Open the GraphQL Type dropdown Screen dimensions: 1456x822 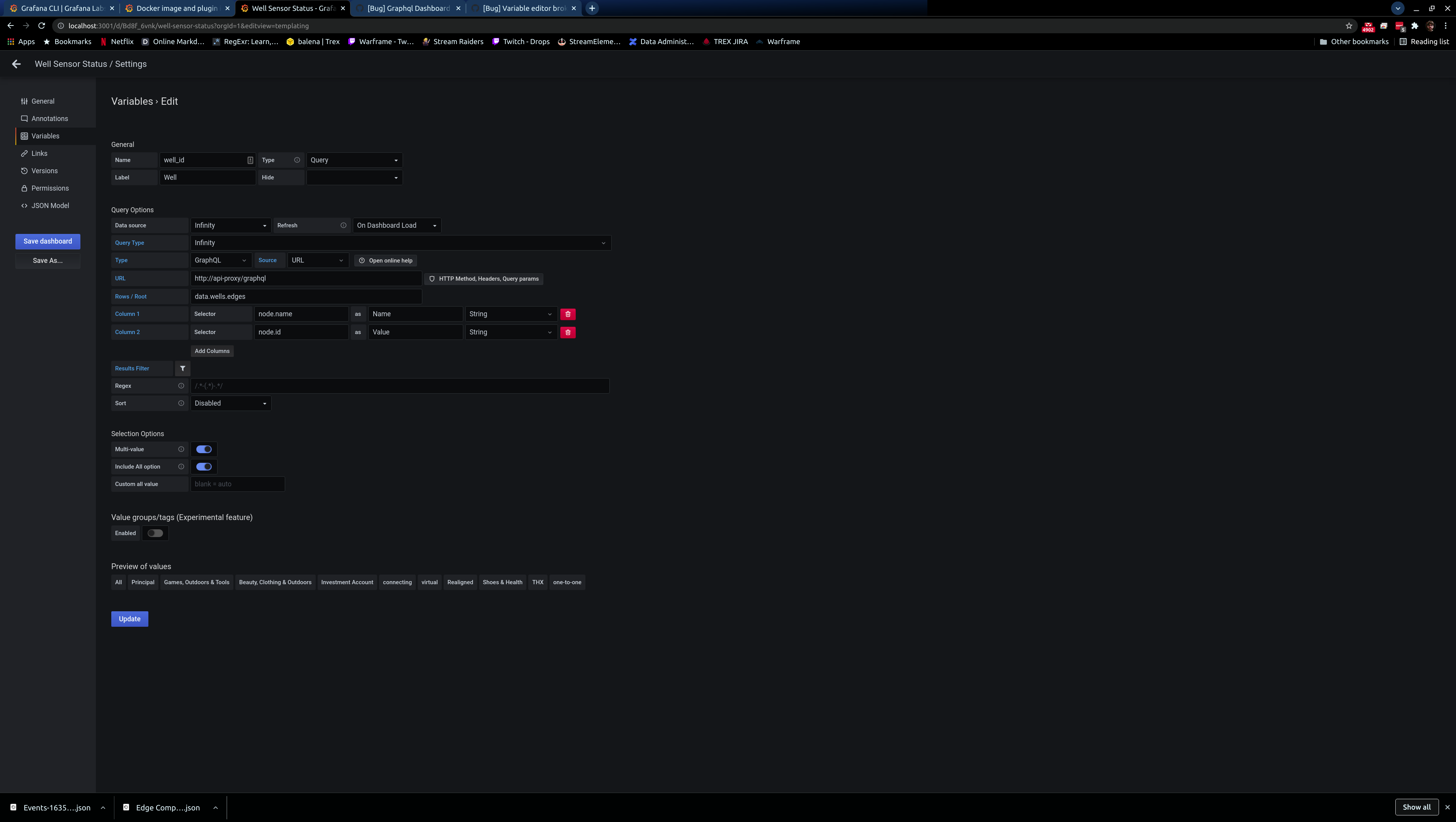click(220, 260)
